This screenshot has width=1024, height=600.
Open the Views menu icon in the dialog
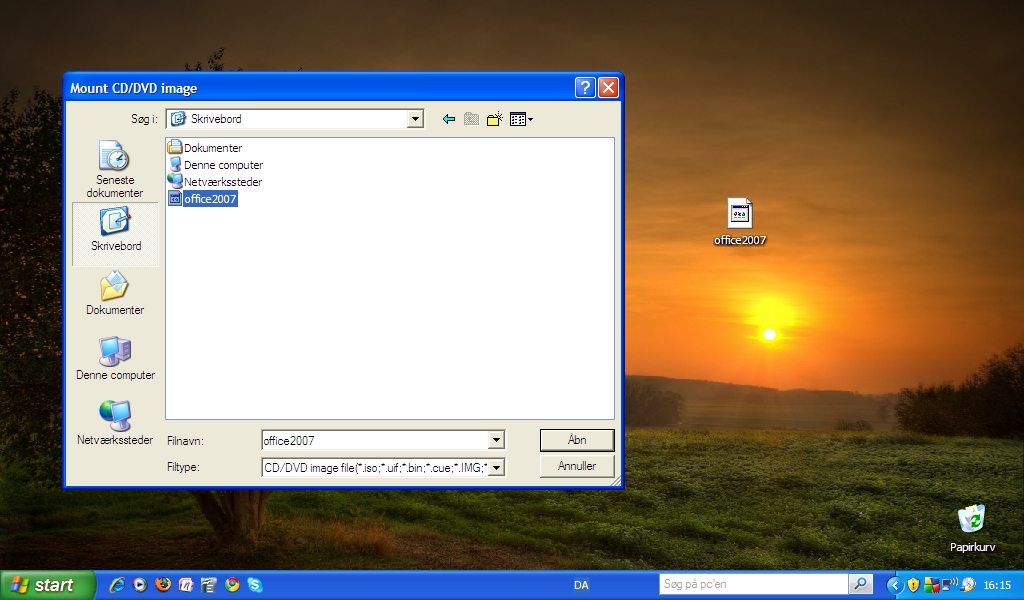[520, 119]
